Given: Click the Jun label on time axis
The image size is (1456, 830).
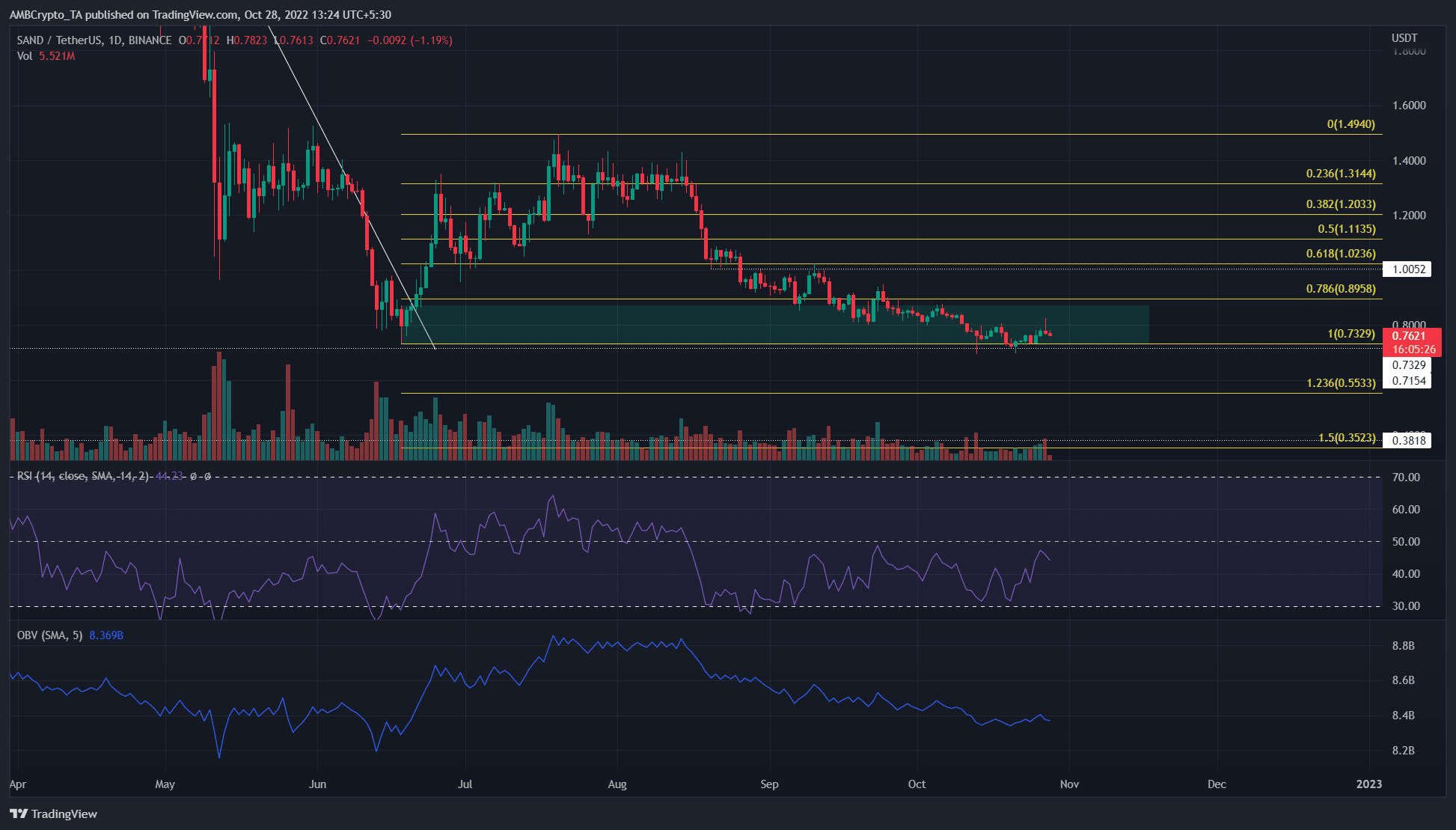Looking at the screenshot, I should tap(317, 784).
